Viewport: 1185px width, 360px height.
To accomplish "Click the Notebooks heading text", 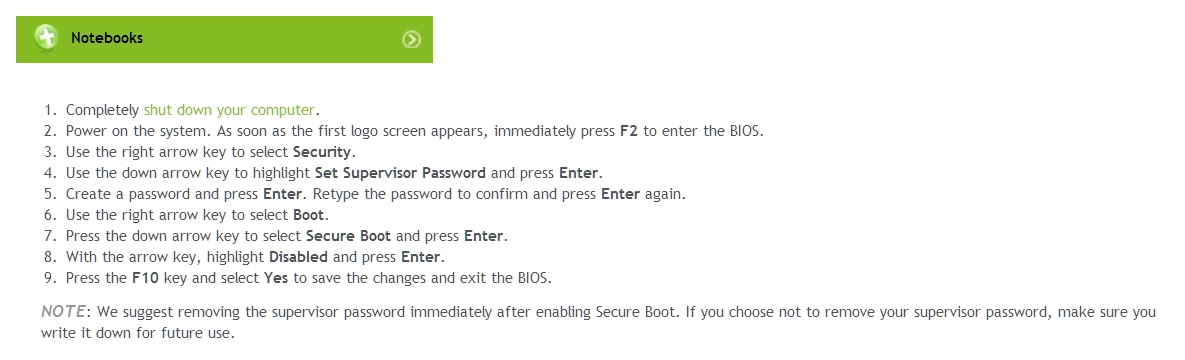I will point(107,38).
